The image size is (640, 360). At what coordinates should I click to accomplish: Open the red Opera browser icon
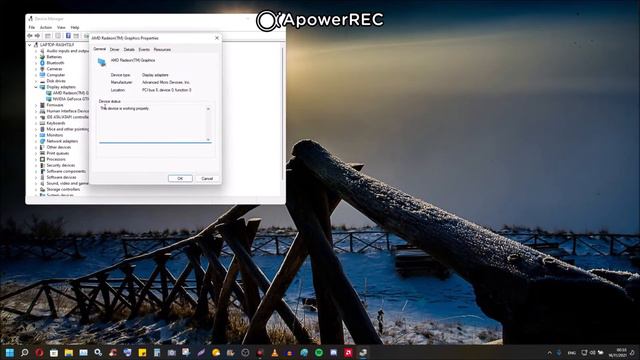[39, 352]
